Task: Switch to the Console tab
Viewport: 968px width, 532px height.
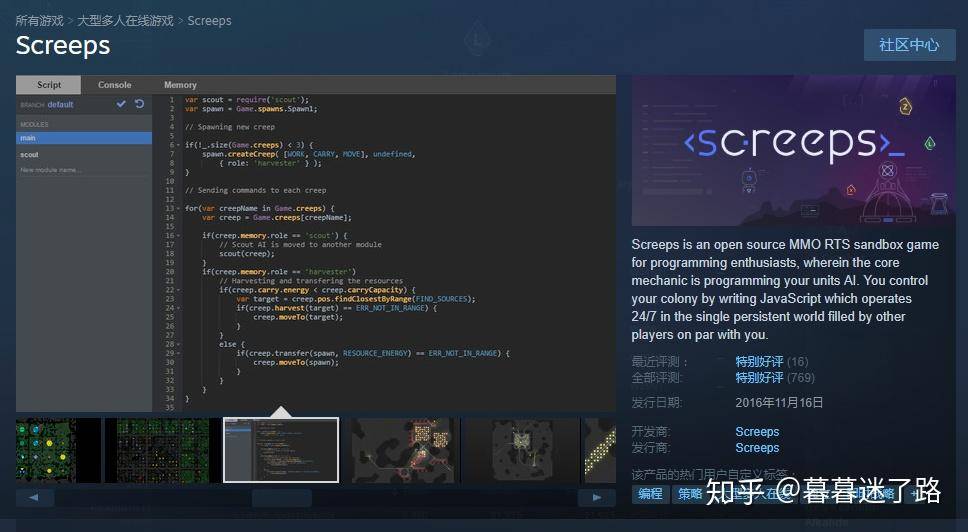Action: point(115,85)
